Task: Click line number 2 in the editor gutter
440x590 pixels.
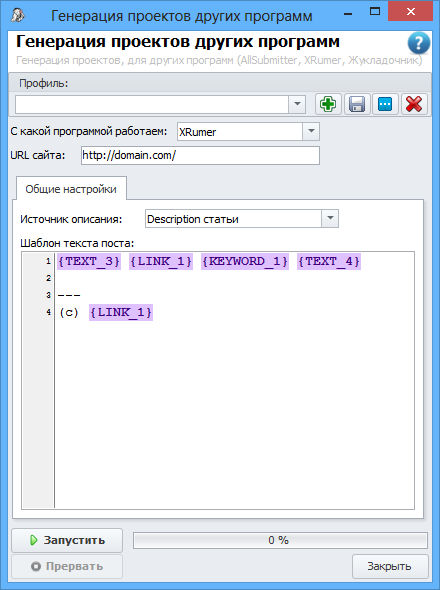Action: click(49, 278)
